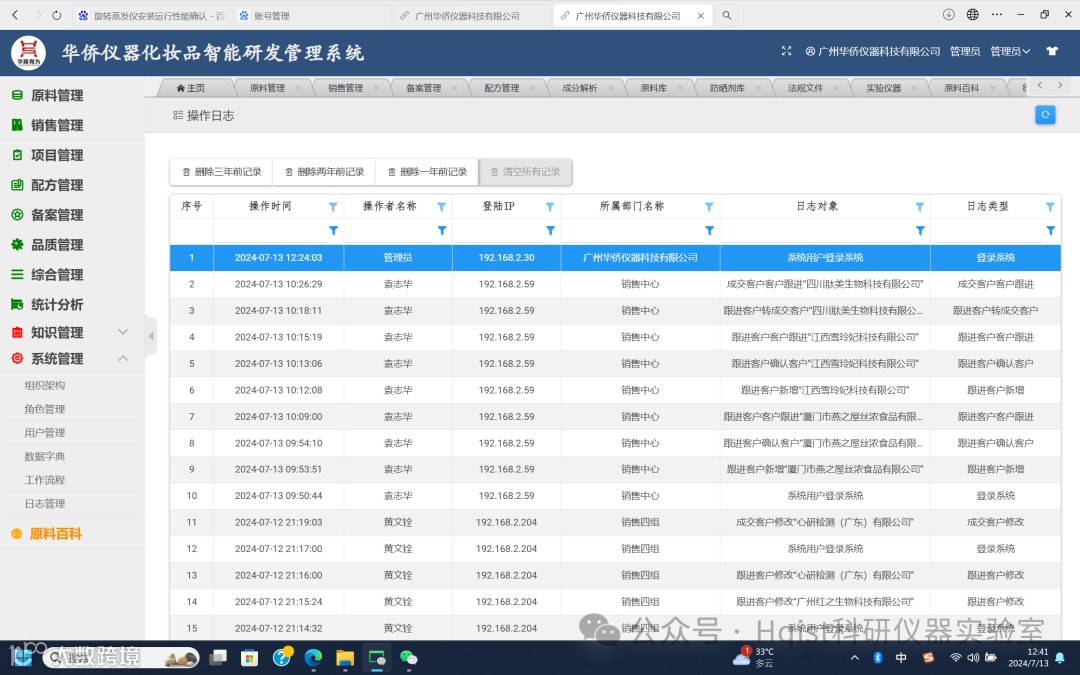
Task: Switch to the 主页 tab
Action: point(191,88)
